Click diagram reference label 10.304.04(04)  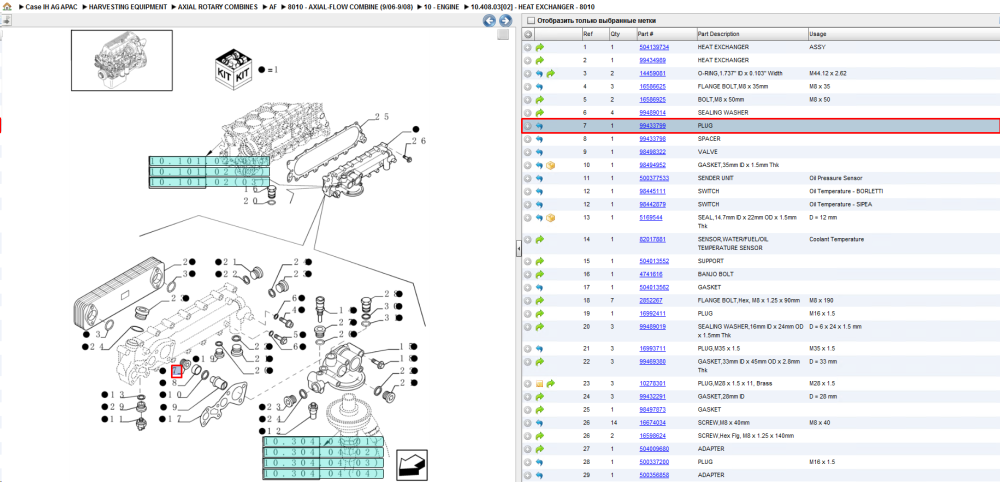pyautogui.click(x=324, y=474)
